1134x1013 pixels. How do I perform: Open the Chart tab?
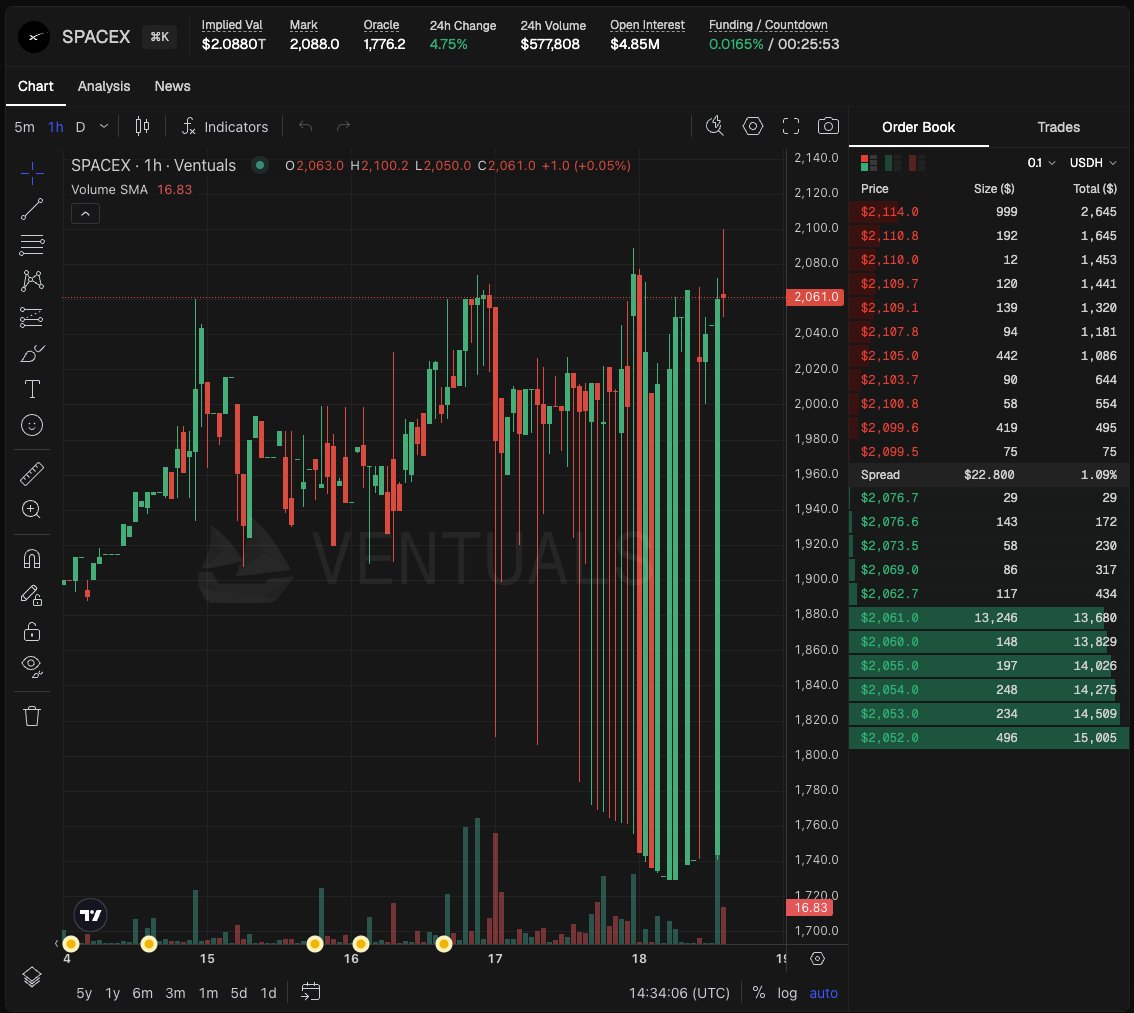pos(35,86)
